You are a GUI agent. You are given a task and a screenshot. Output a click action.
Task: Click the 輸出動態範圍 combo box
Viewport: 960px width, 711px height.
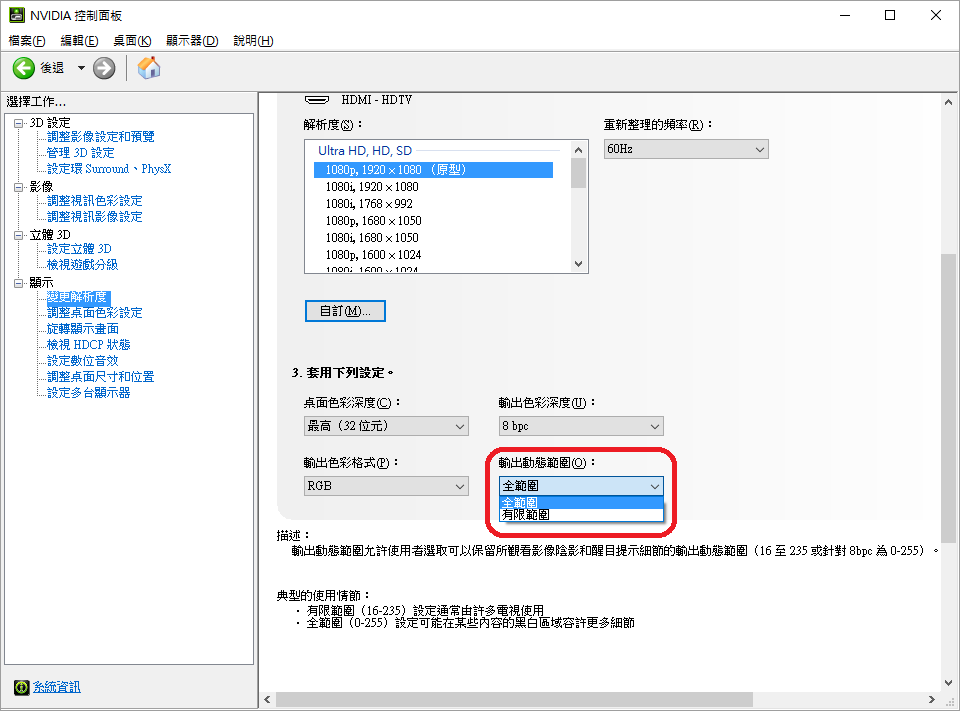[x=581, y=486]
